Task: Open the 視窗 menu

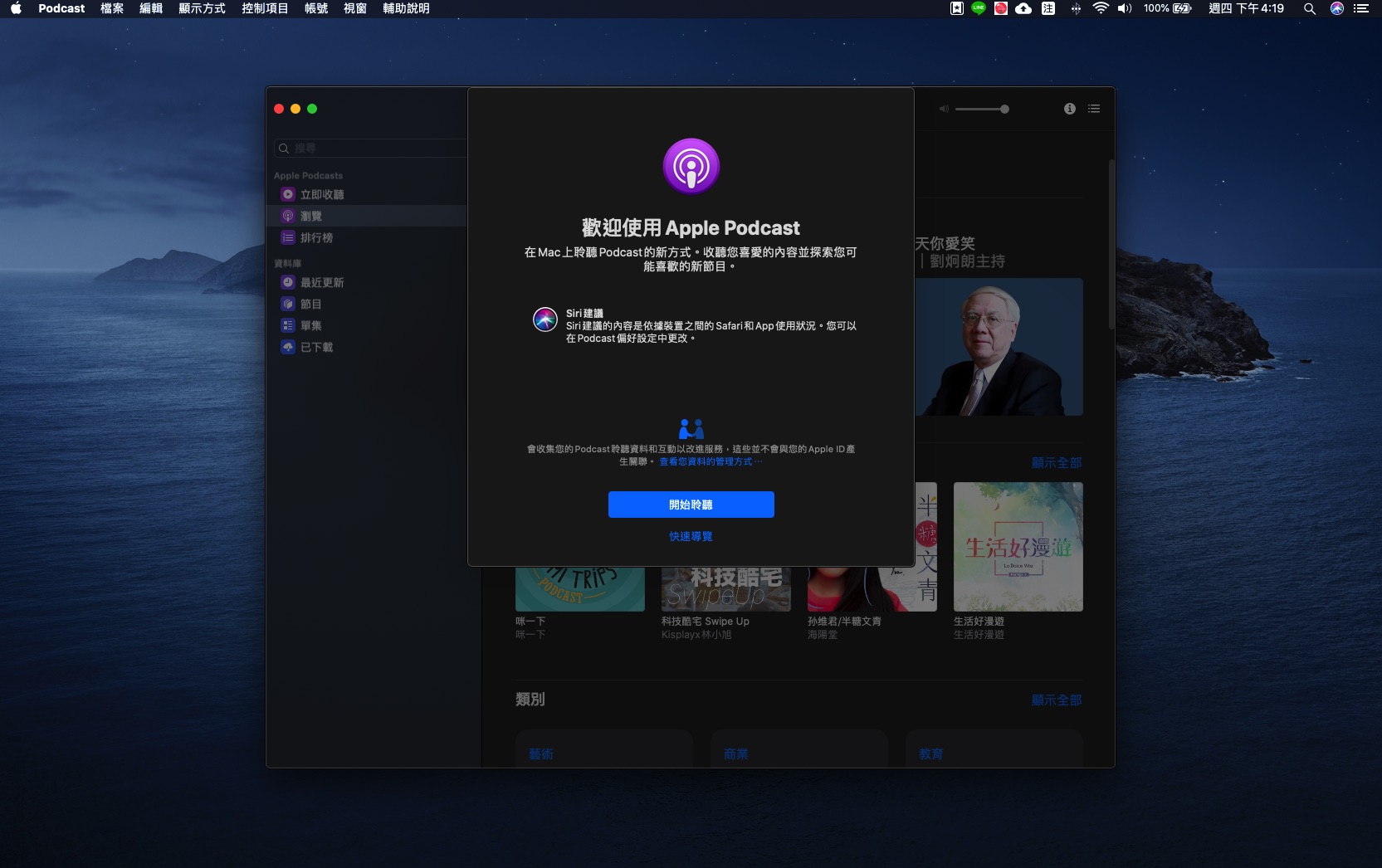Action: point(355,8)
